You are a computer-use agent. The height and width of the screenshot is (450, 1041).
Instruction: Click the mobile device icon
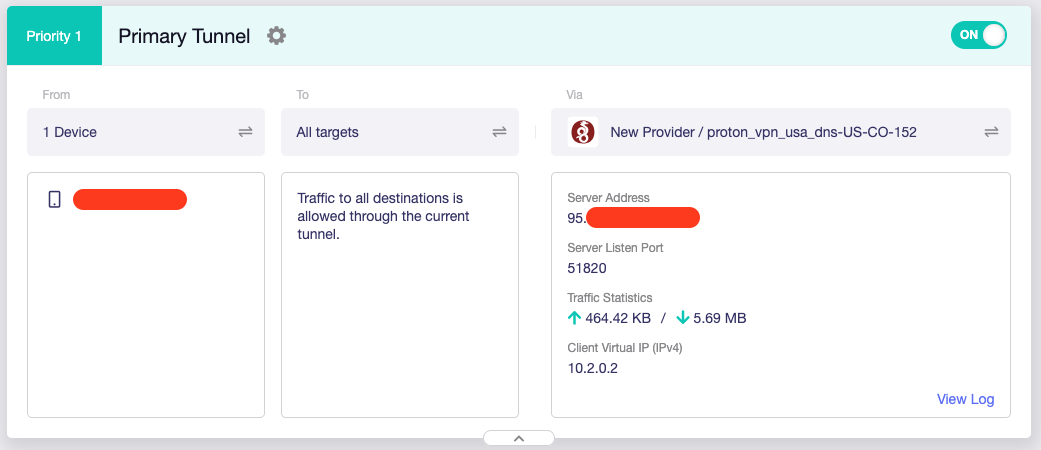tap(54, 199)
